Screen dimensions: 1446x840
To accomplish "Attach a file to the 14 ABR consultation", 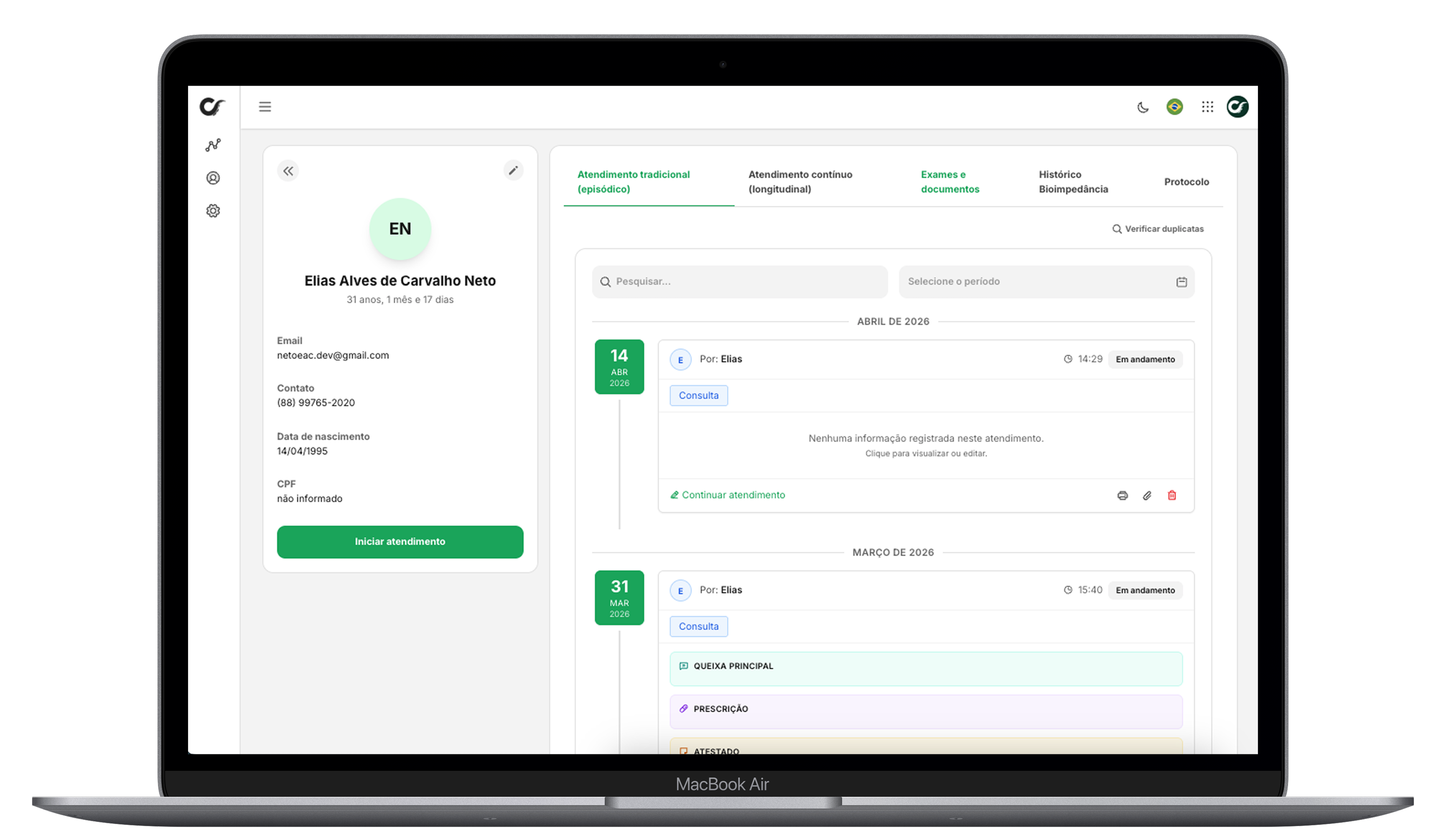I will pos(1147,495).
